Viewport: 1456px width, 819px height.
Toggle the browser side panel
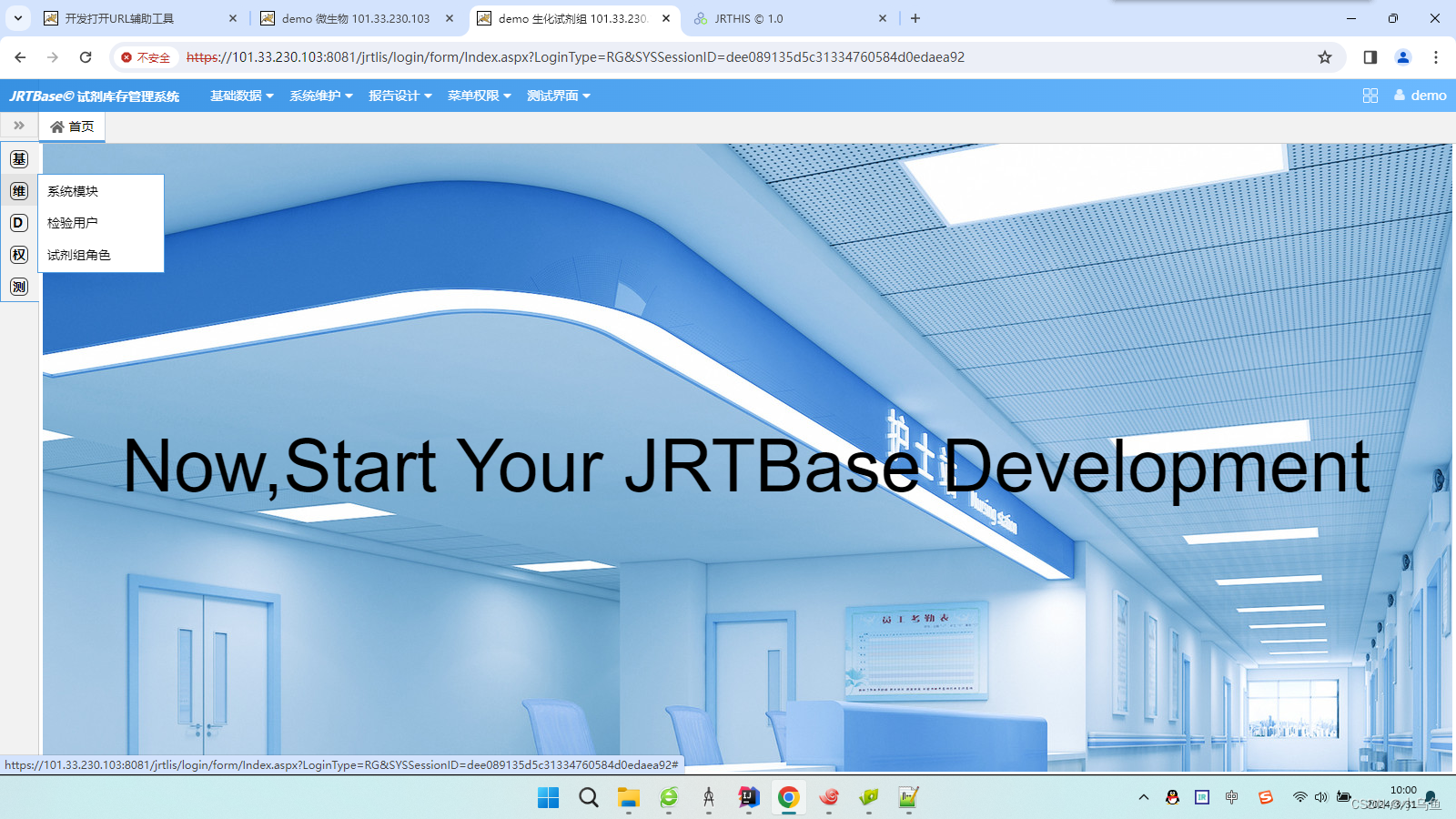(x=1370, y=57)
